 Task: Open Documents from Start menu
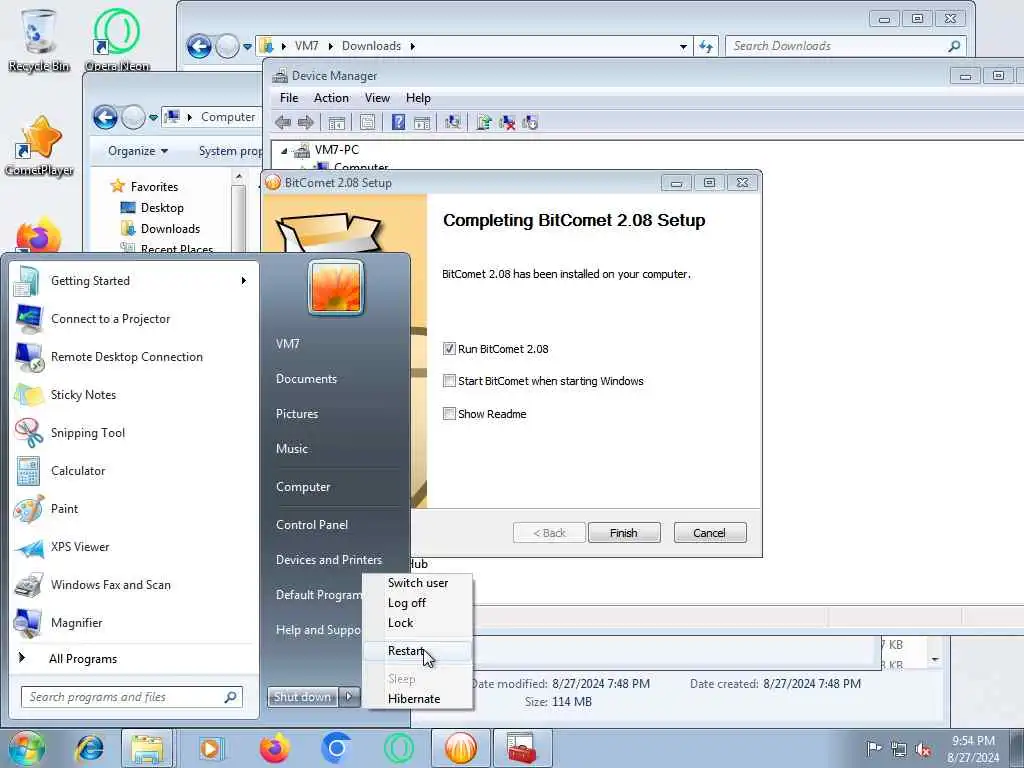pyautogui.click(x=306, y=379)
